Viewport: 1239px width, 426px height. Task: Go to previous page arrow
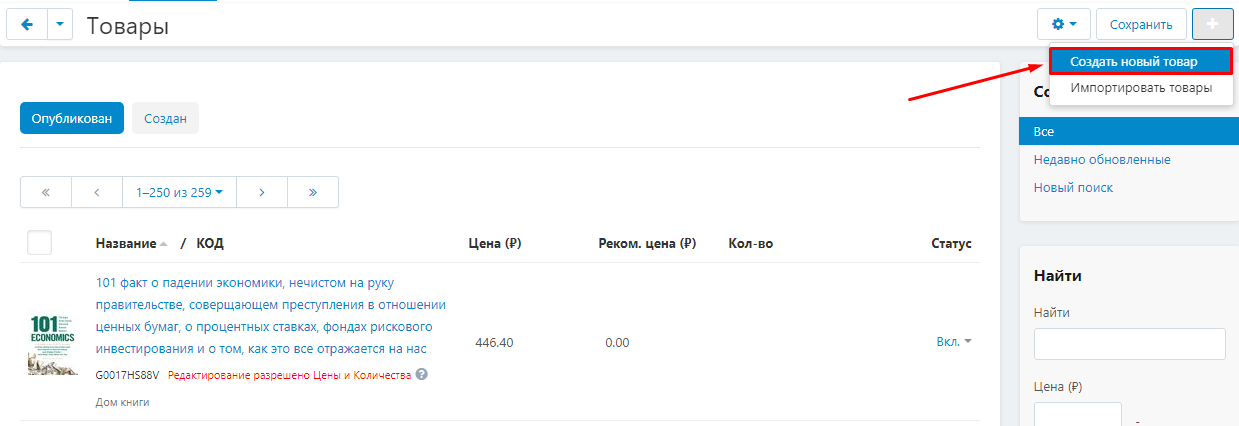pyautogui.click(x=97, y=192)
